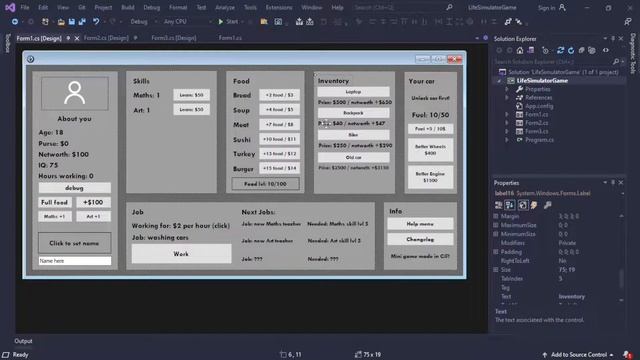Image resolution: width=640 pixels, height=360 pixels.
Task: Switch to the Form3.cs [Design] tab
Action: click(174, 38)
